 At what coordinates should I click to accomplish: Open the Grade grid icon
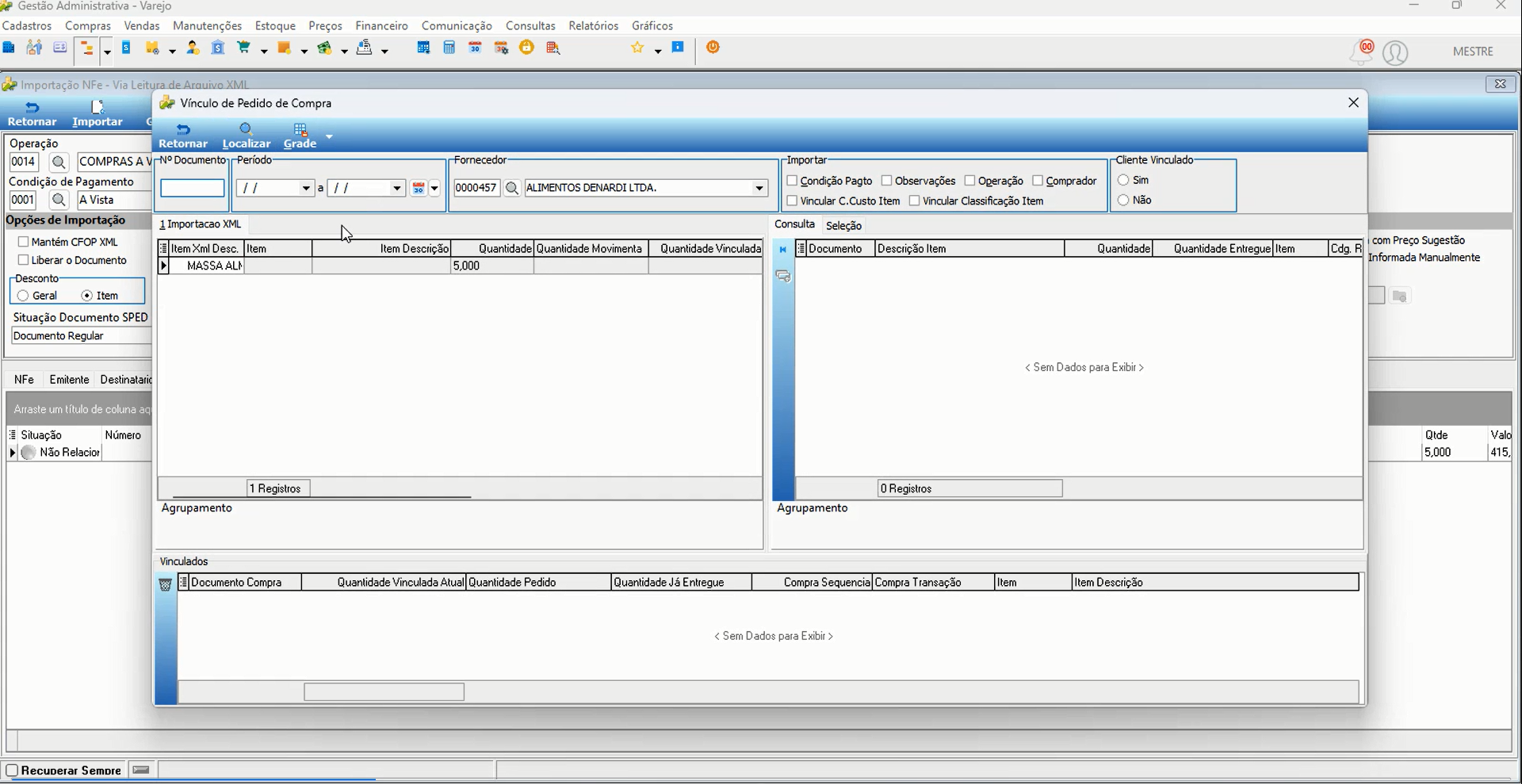[300, 129]
